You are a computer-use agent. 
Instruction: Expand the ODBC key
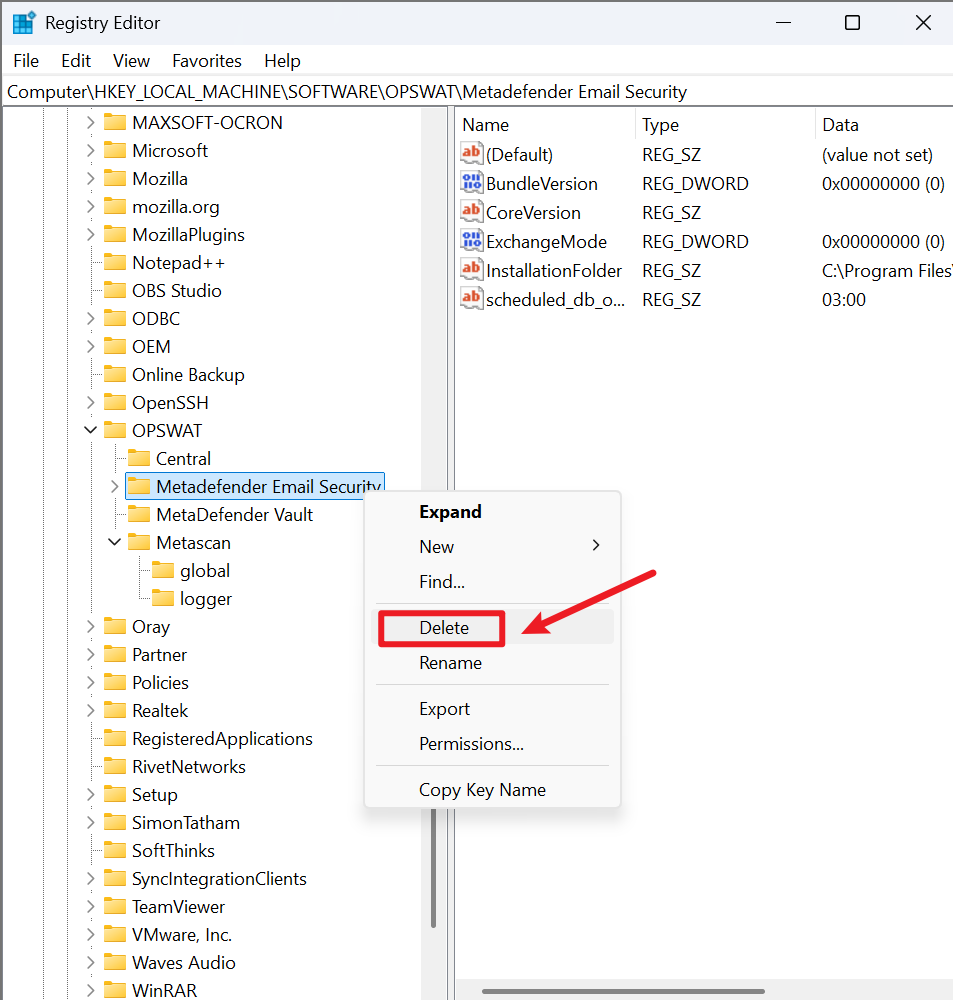coord(91,319)
